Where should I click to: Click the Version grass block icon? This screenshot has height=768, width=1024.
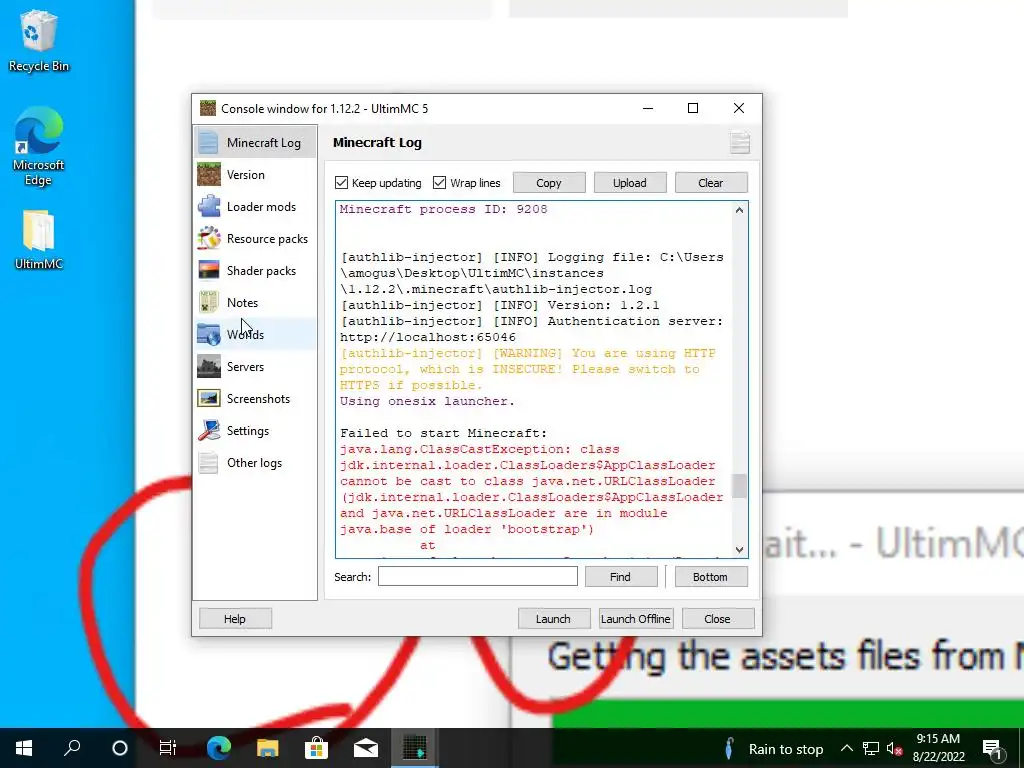tap(208, 174)
